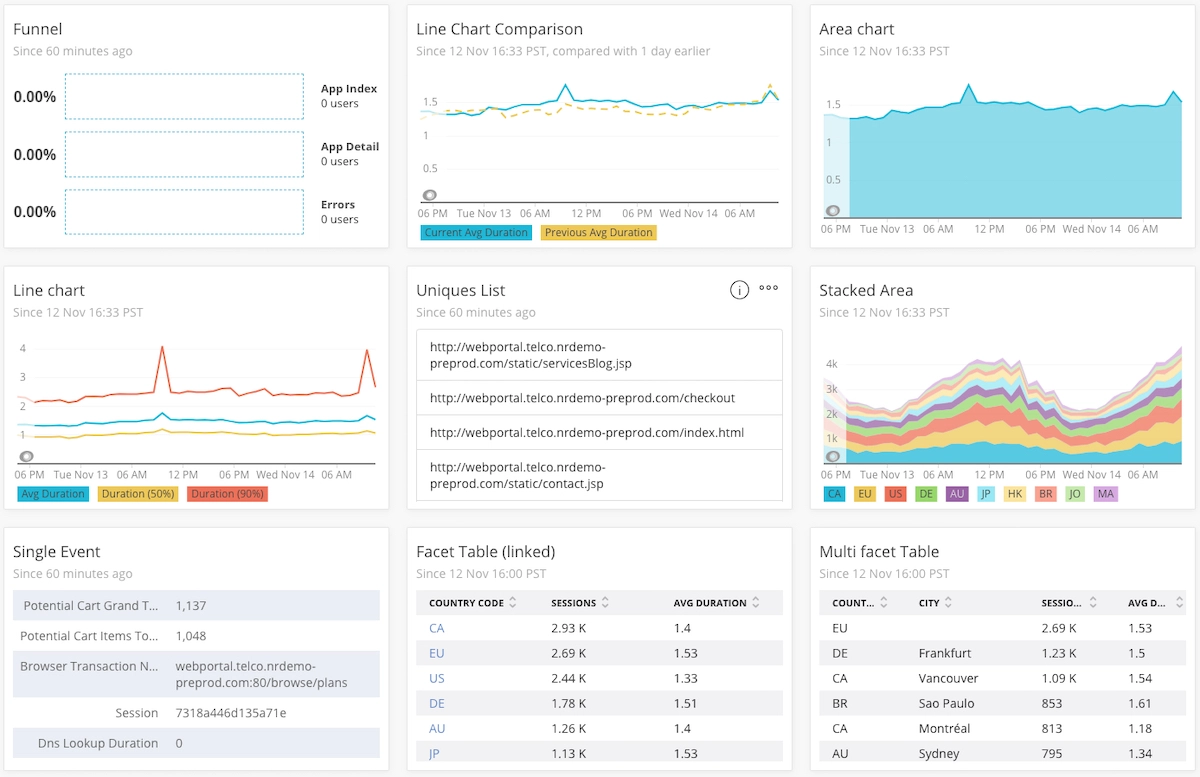The height and width of the screenshot is (777, 1200).
Task: Open CA link in Facet Table
Action: (436, 628)
